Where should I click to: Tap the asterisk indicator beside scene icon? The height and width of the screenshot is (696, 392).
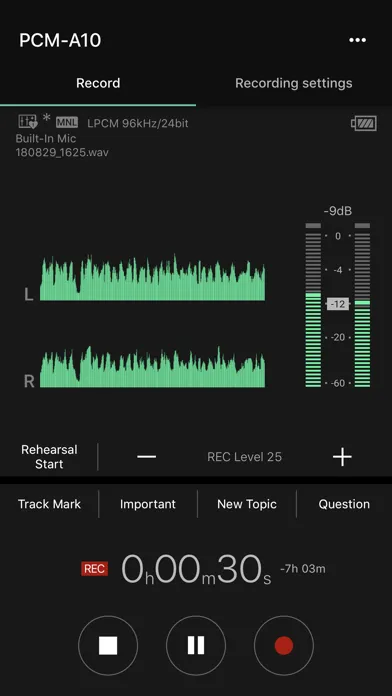coord(47,119)
